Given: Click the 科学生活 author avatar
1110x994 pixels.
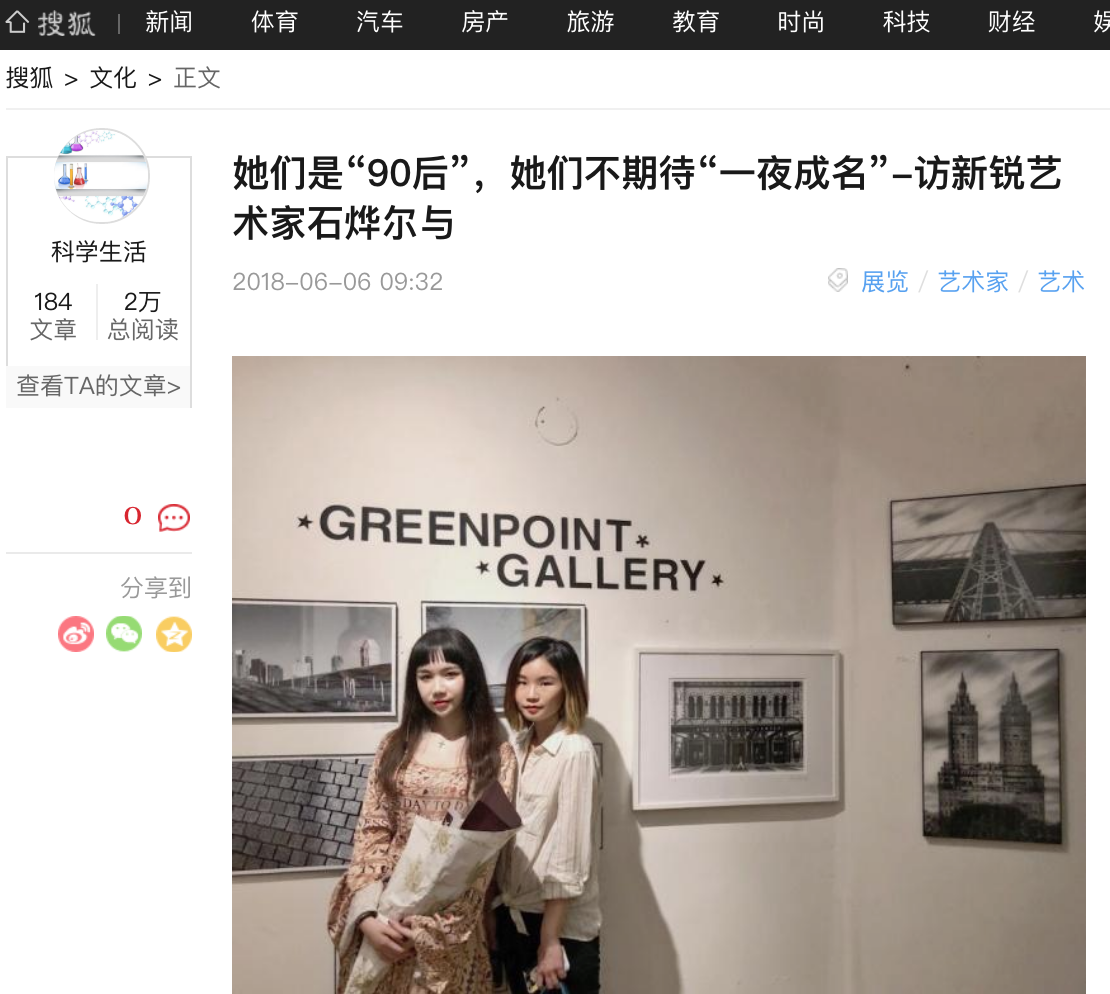Looking at the screenshot, I should 102,176.
